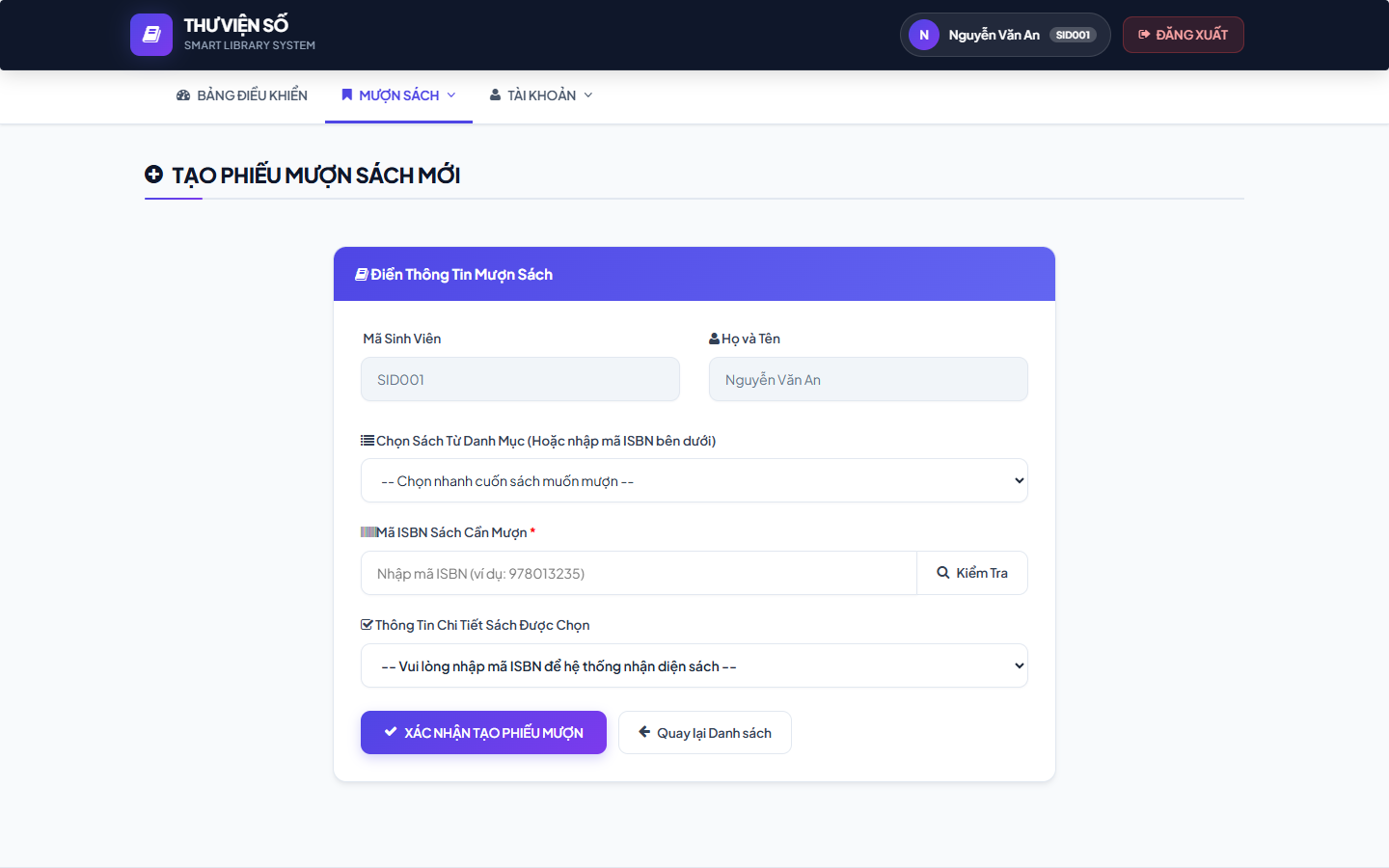Click the bookmark icon beside MƯỢN SÁCH
The height and width of the screenshot is (868, 1389).
pos(347,95)
